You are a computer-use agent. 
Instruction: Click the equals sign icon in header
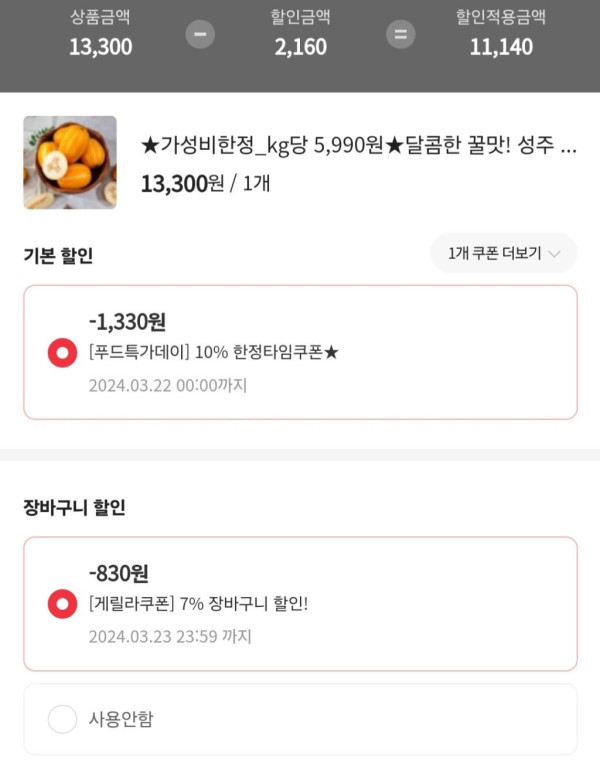[400, 34]
